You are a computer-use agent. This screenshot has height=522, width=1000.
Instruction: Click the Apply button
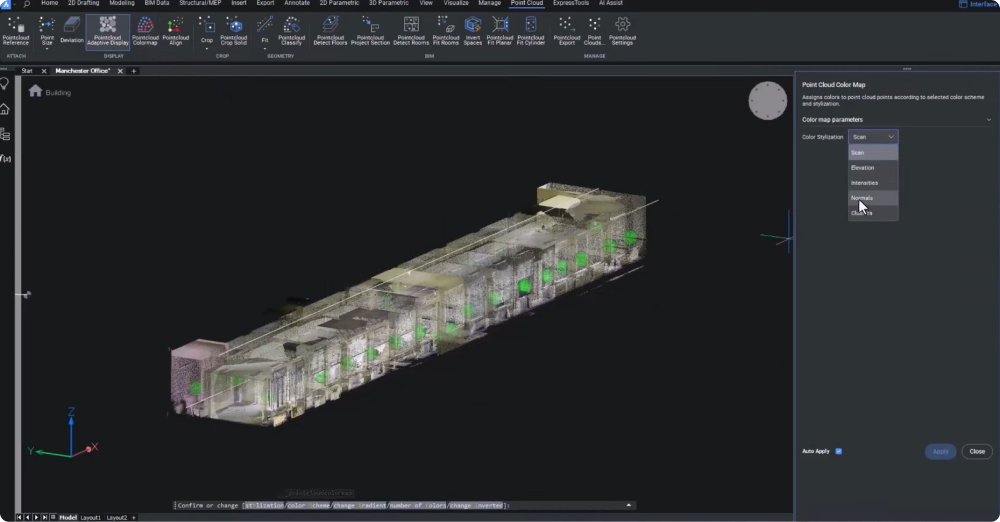point(940,452)
